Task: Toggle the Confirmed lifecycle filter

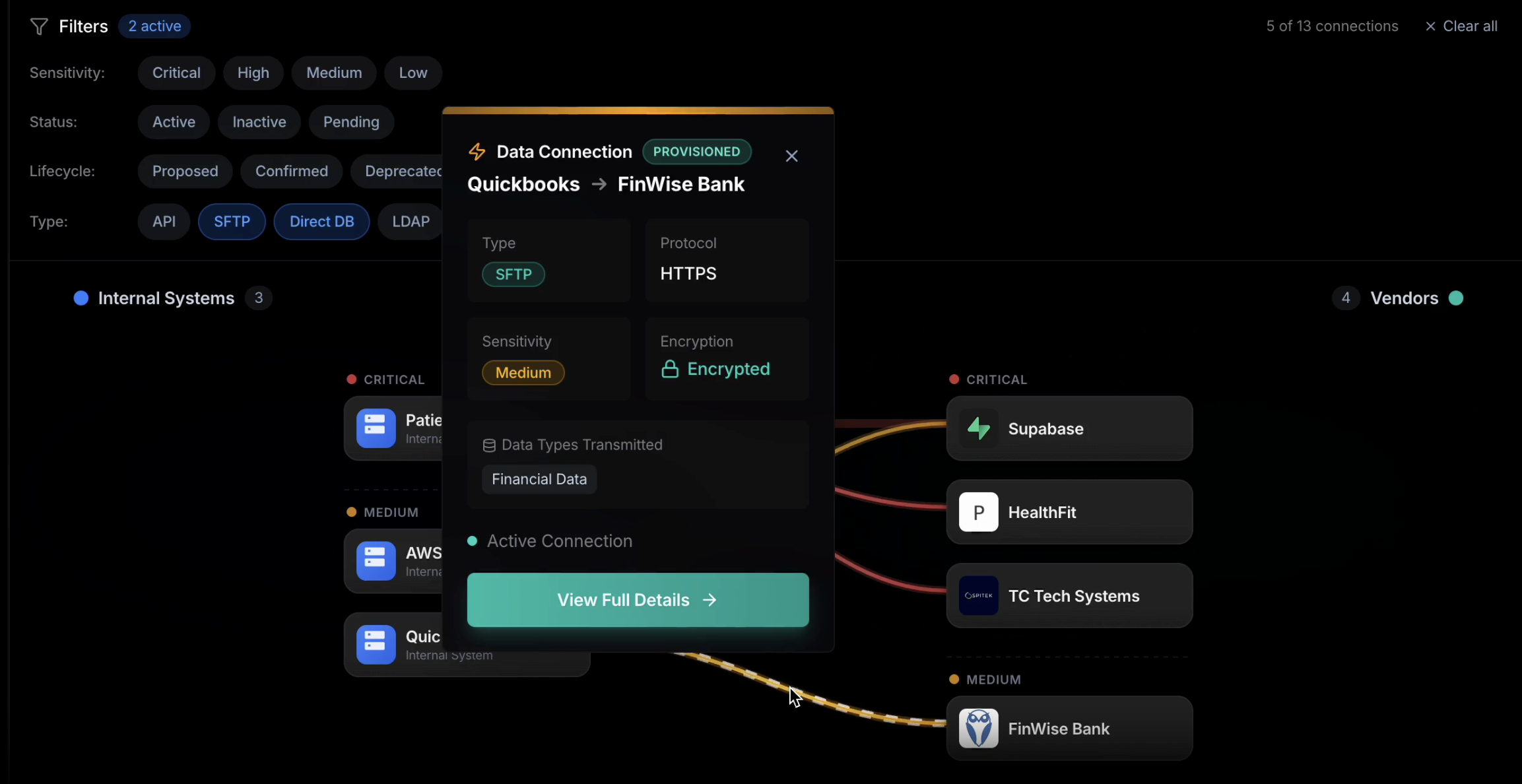Action: [x=292, y=172]
